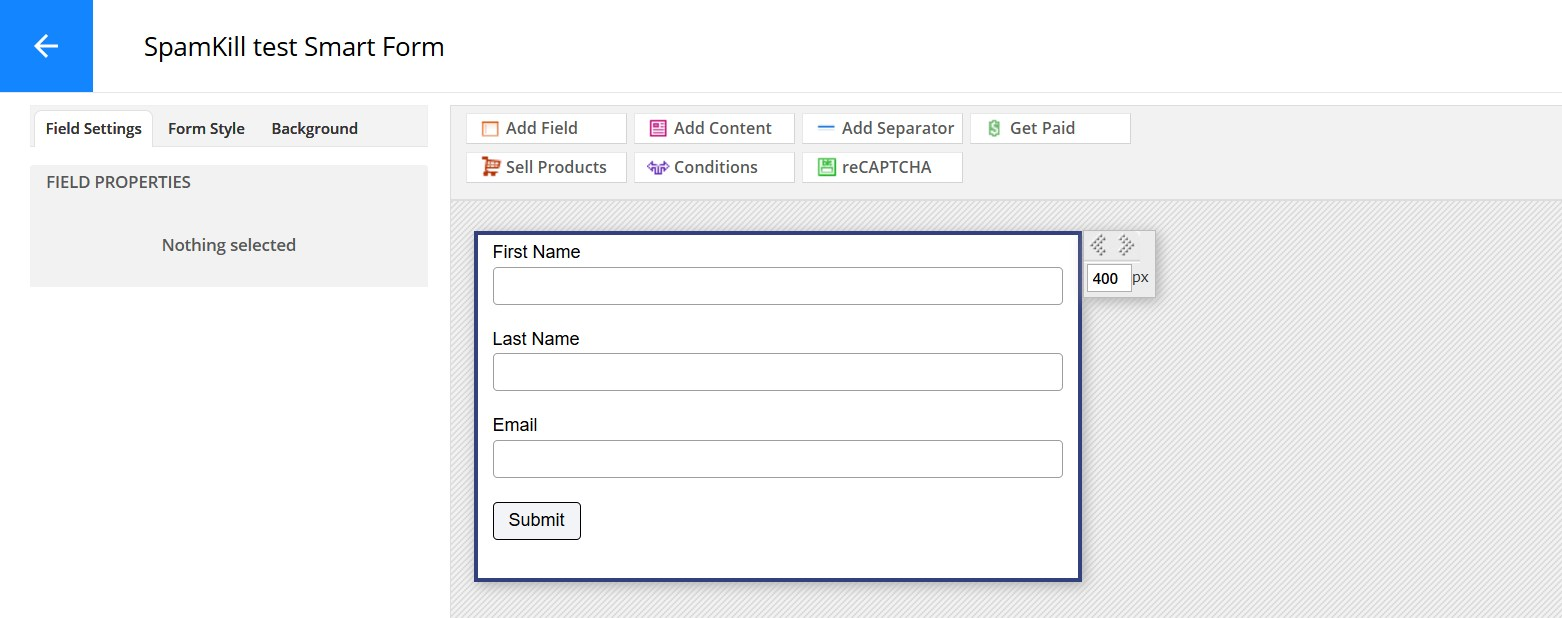Click the Get Paid button label

click(1042, 128)
